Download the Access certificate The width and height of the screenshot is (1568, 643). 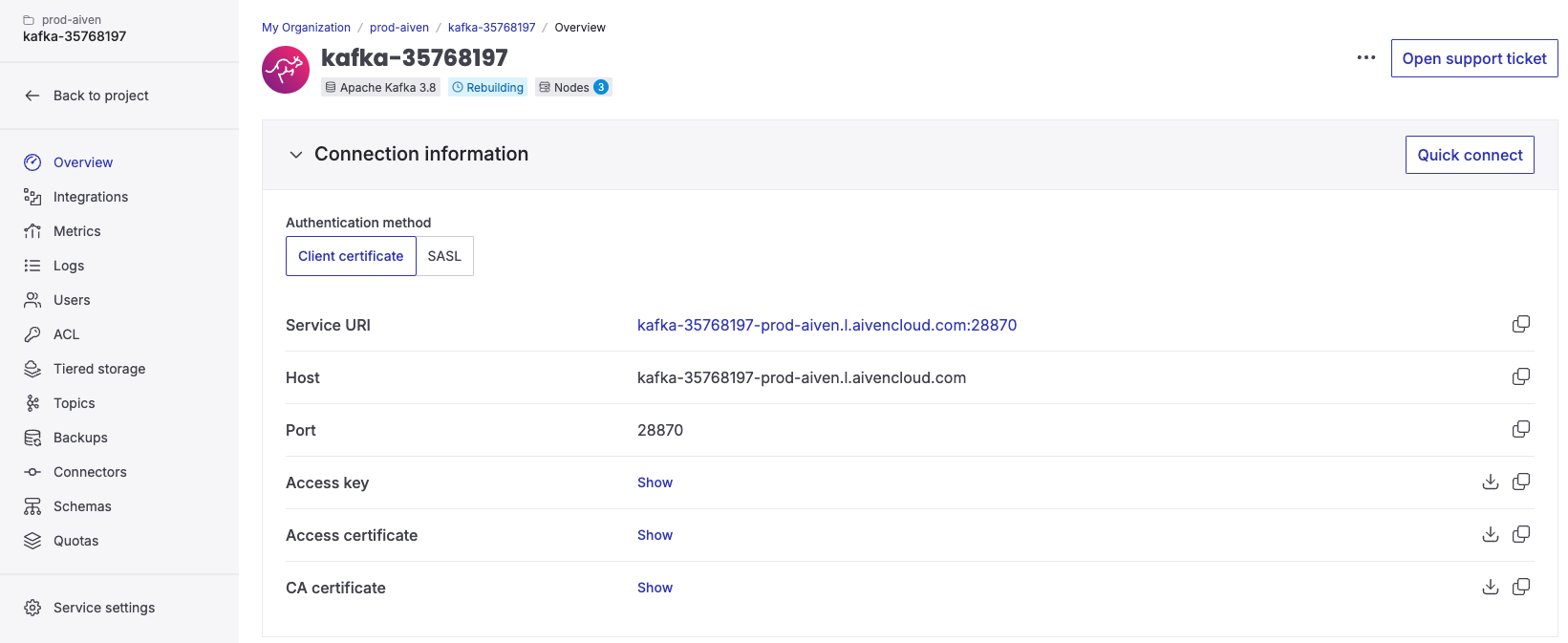[x=1491, y=535]
